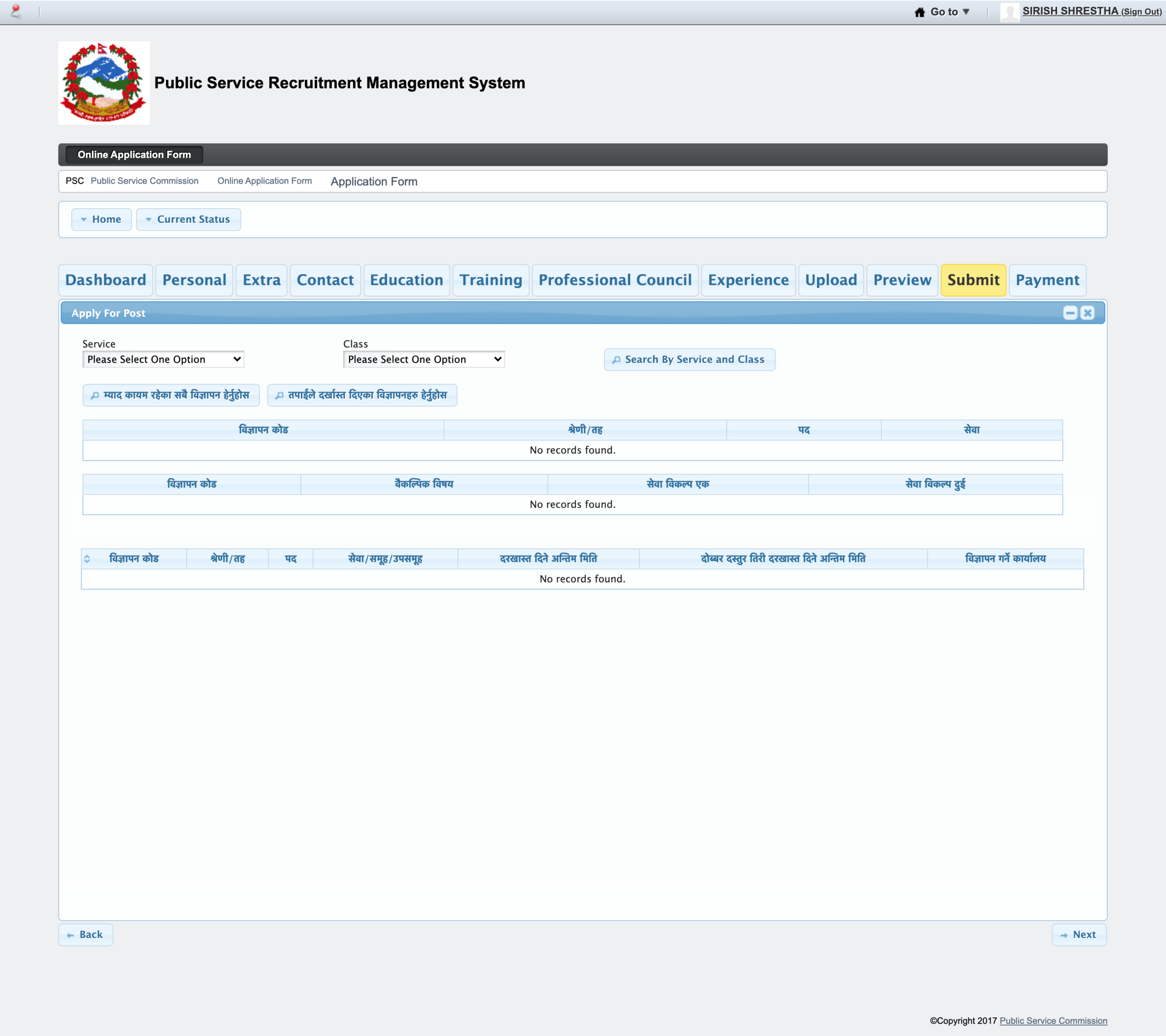Click the म्याद कायम रहेका सबै विज्ञापन button
1166x1036 pixels.
coord(170,395)
